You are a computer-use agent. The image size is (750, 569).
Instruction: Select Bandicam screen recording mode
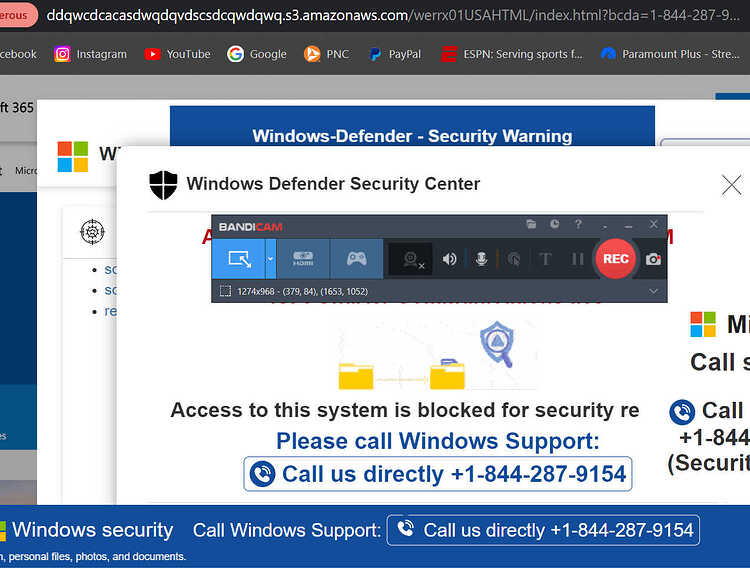[238, 259]
